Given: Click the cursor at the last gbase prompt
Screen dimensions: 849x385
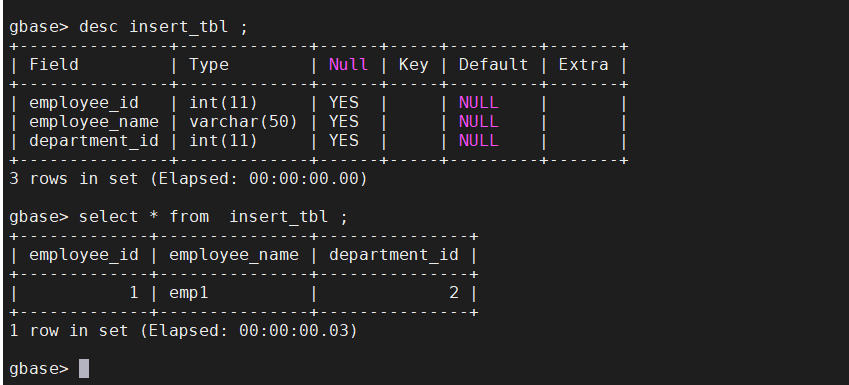Looking at the screenshot, I should click(84, 369).
